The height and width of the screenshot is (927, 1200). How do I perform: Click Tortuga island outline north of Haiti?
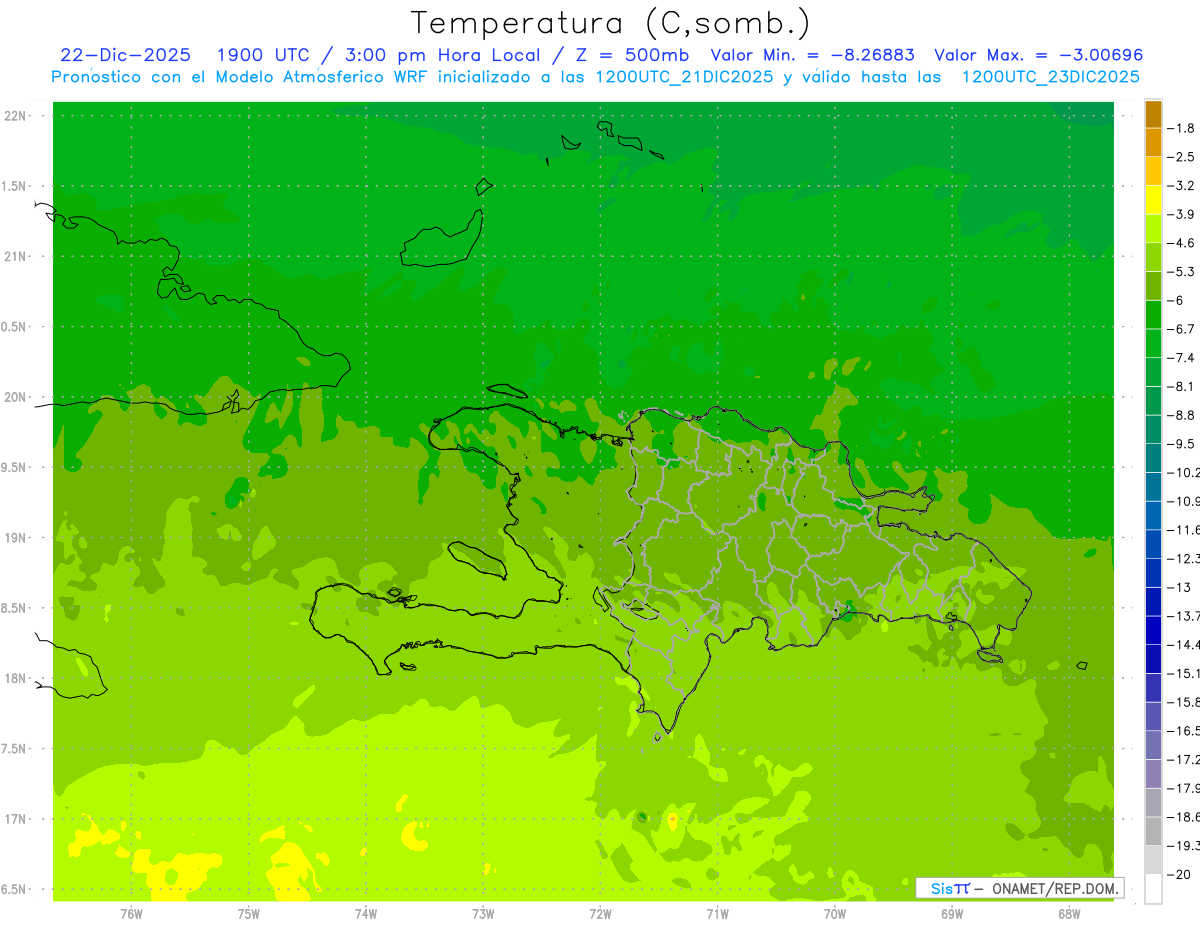tap(508, 390)
